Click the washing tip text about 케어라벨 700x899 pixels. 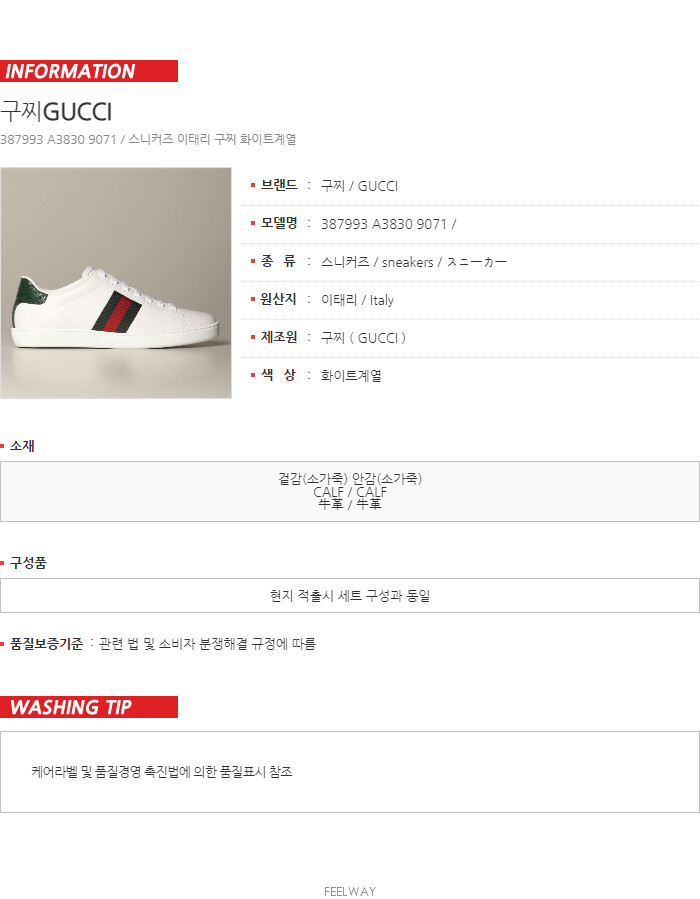tap(162, 772)
